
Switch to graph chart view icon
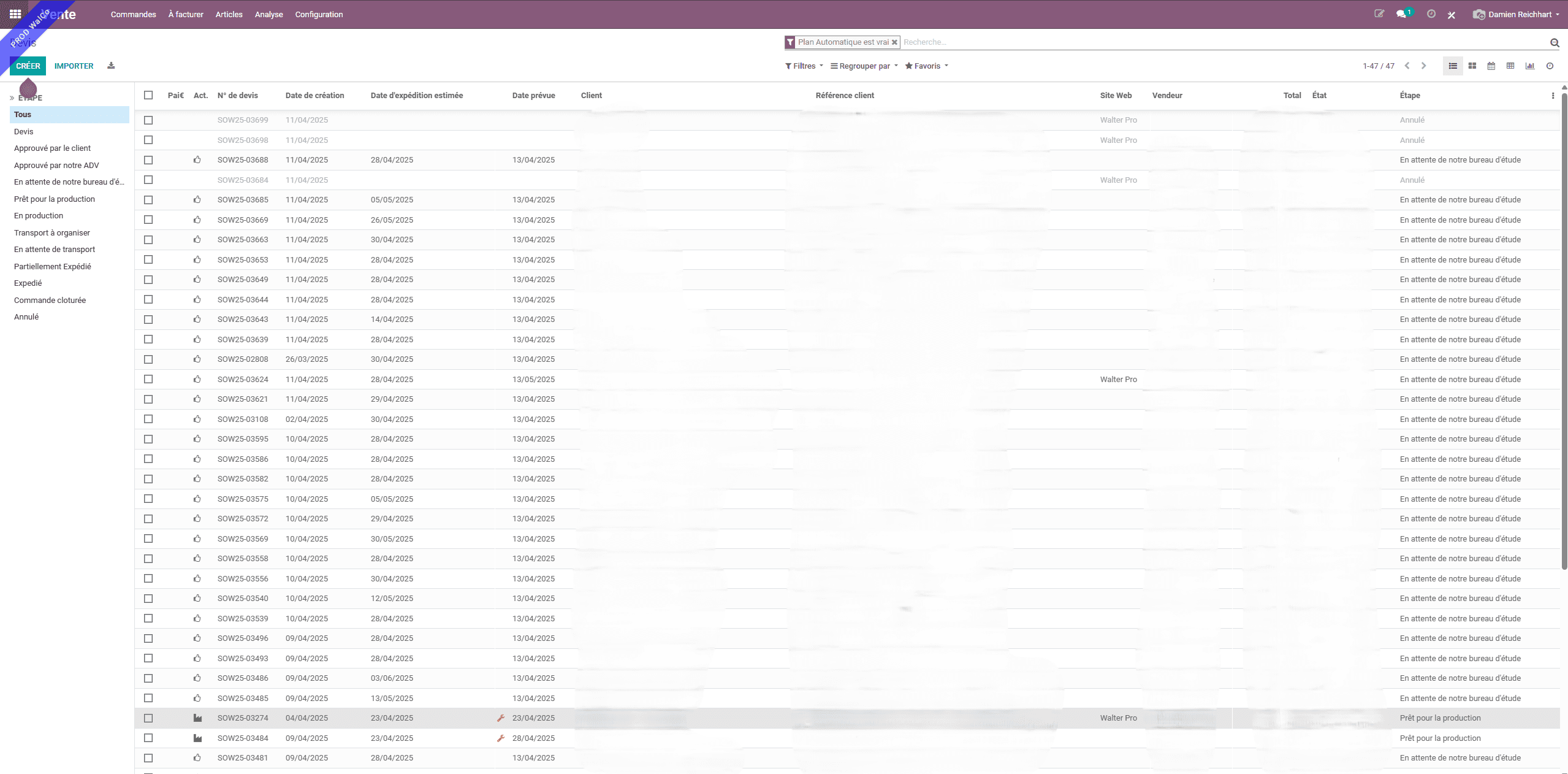click(x=1530, y=66)
